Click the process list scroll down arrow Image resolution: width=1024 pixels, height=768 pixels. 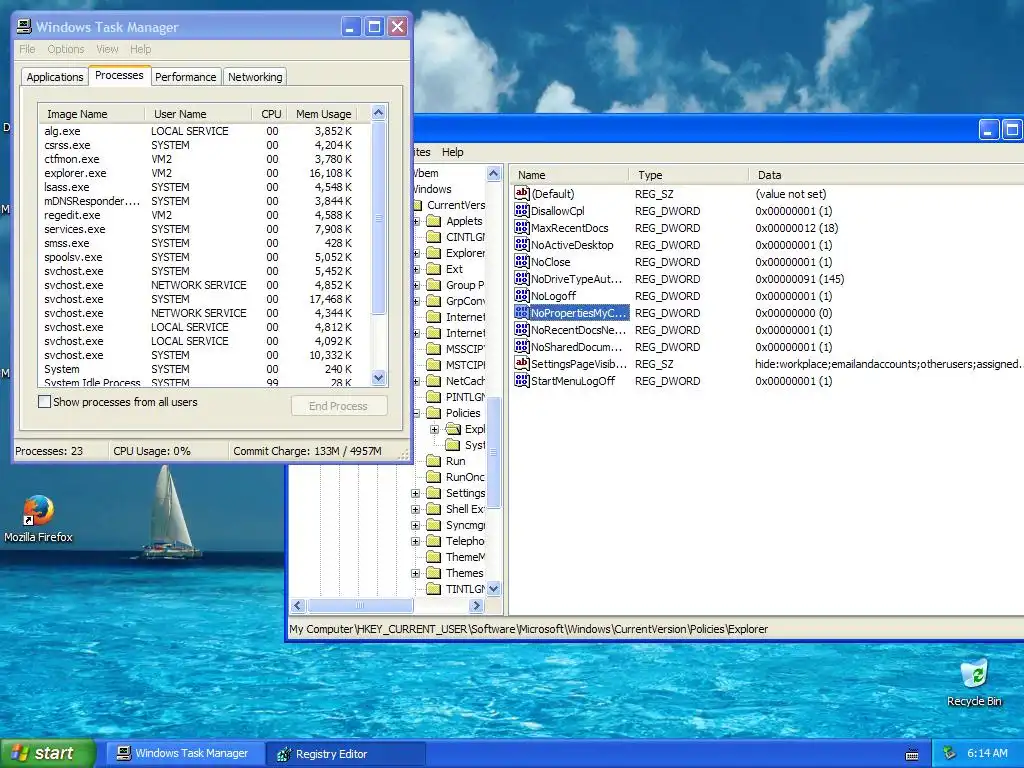pos(378,377)
